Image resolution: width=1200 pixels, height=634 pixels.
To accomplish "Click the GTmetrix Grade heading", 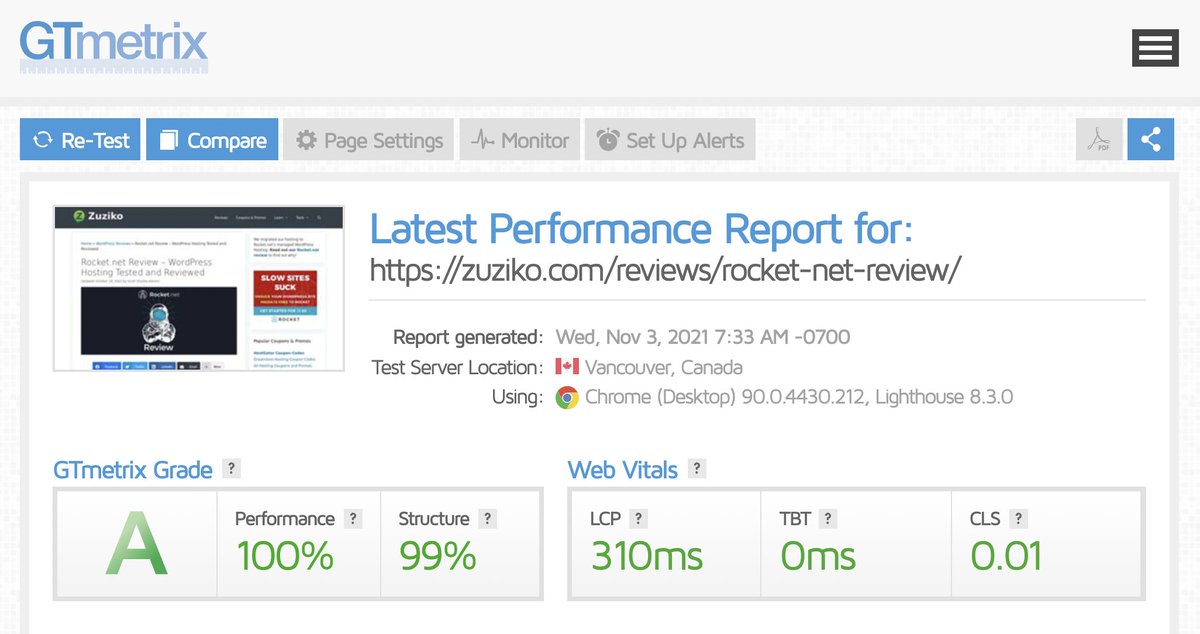I will click(x=133, y=470).
